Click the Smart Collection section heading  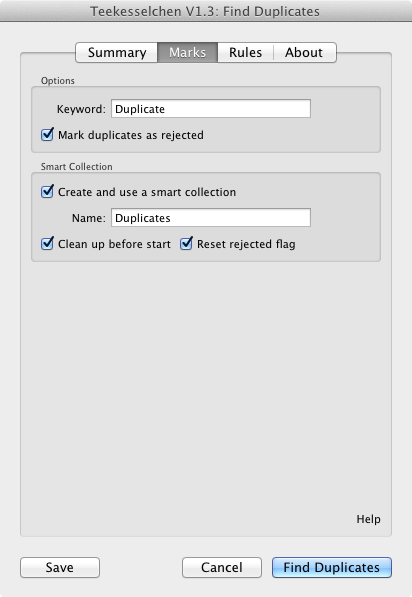[x=77, y=167]
